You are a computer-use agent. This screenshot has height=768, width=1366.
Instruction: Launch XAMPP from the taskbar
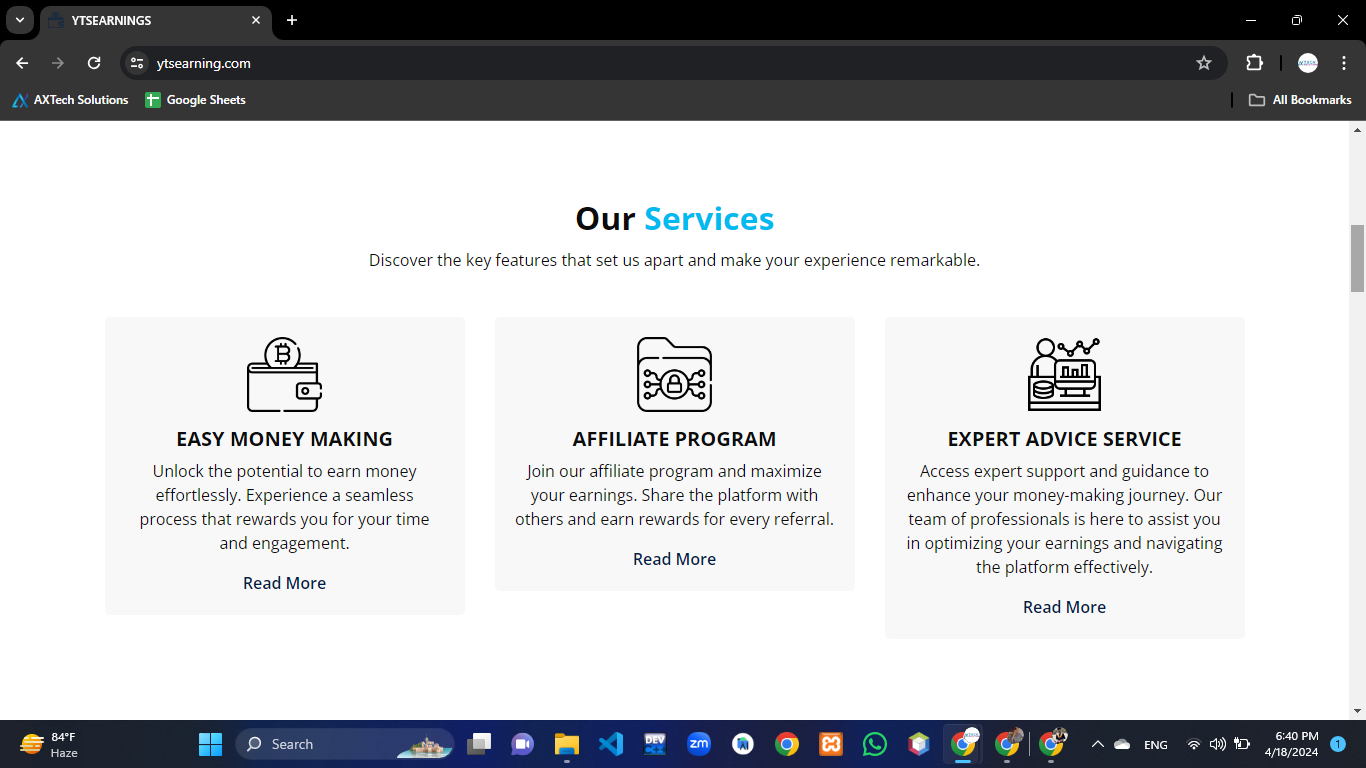[831, 744]
